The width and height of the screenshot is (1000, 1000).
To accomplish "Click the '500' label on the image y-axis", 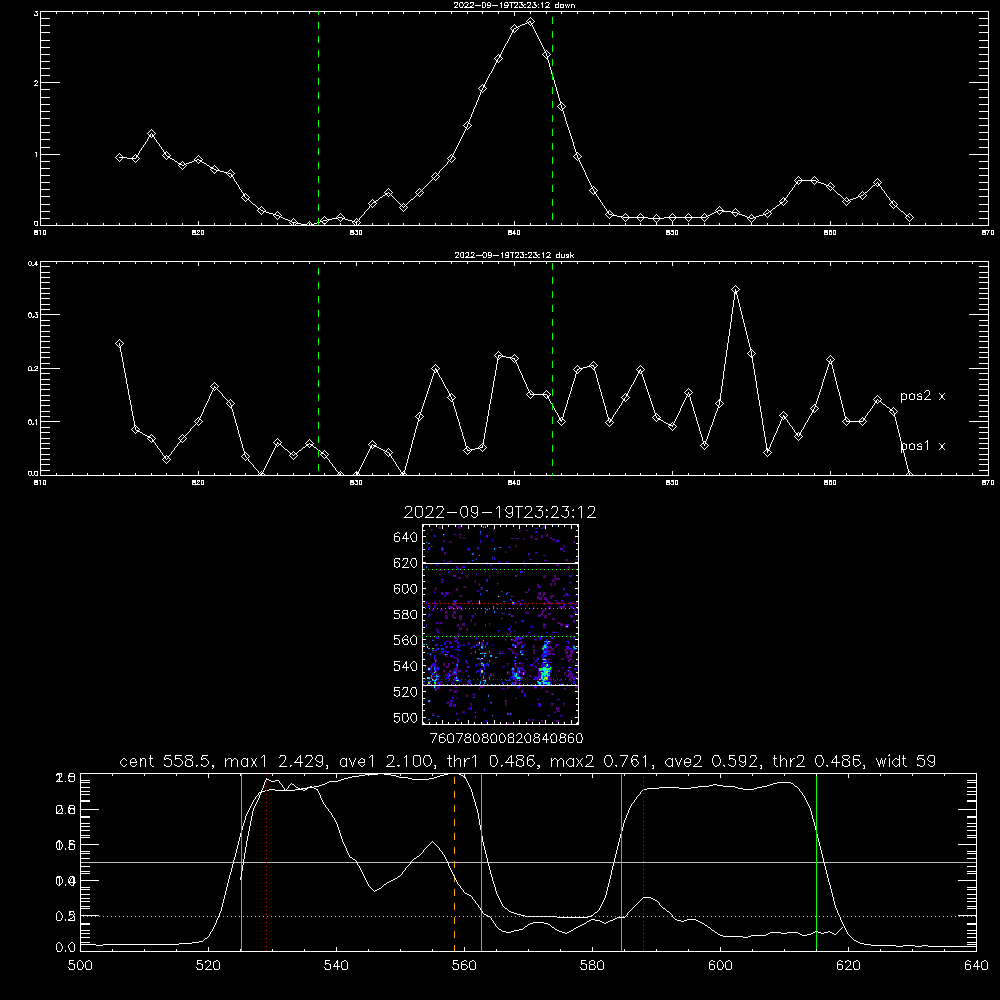I will tap(406, 717).
